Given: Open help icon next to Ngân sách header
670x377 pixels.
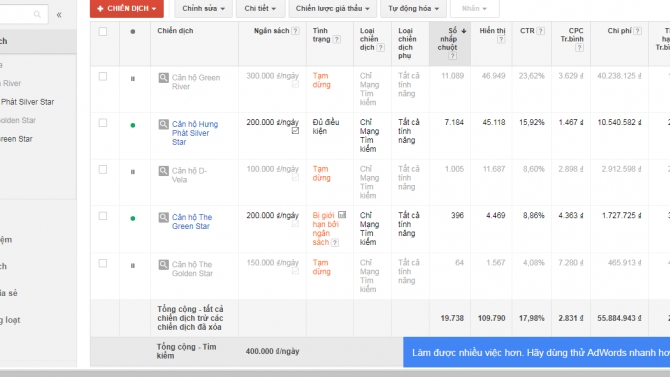Looking at the screenshot, I should tap(295, 31).
